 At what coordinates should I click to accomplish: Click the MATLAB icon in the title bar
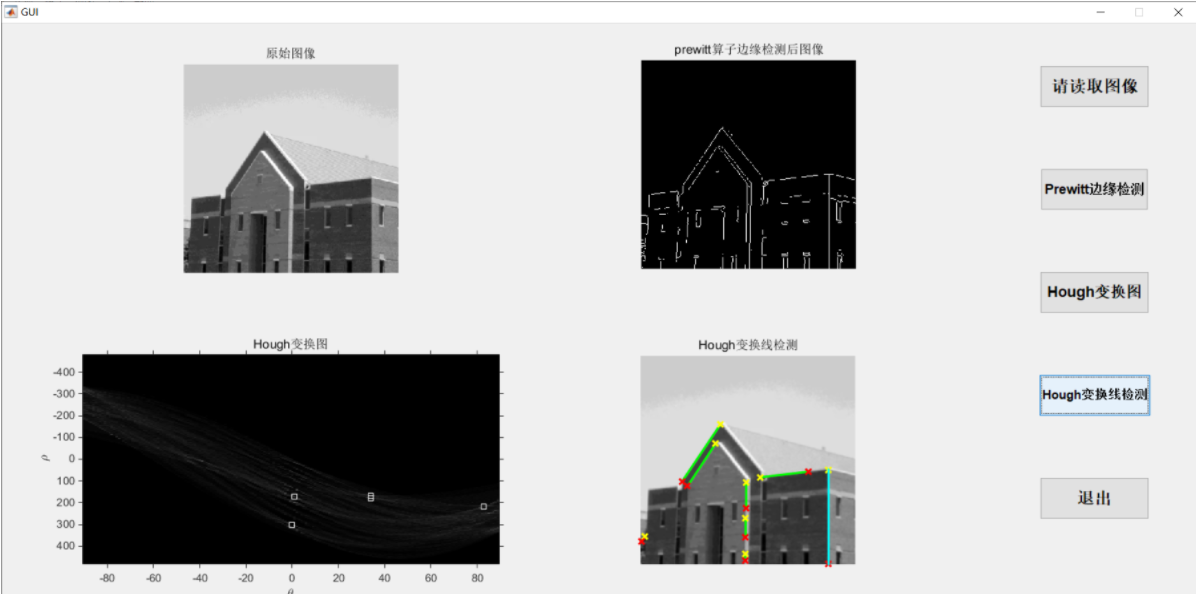point(11,12)
